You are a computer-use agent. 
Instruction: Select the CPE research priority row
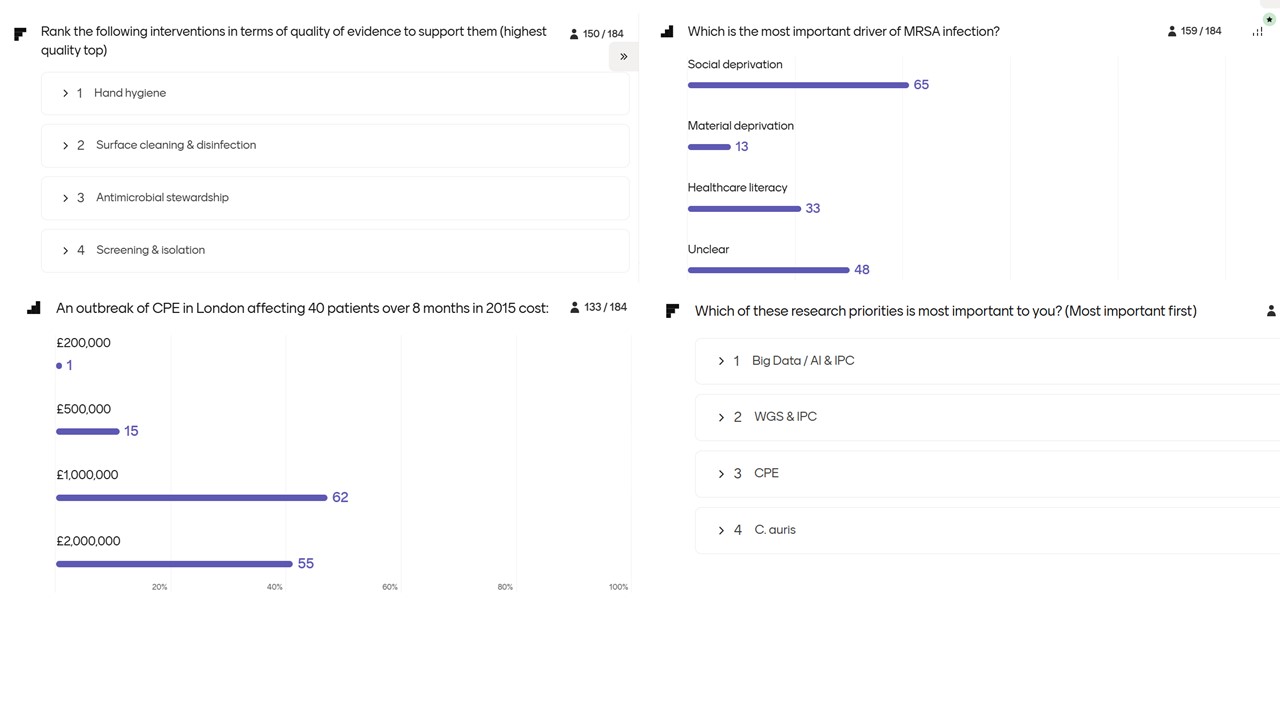point(766,474)
